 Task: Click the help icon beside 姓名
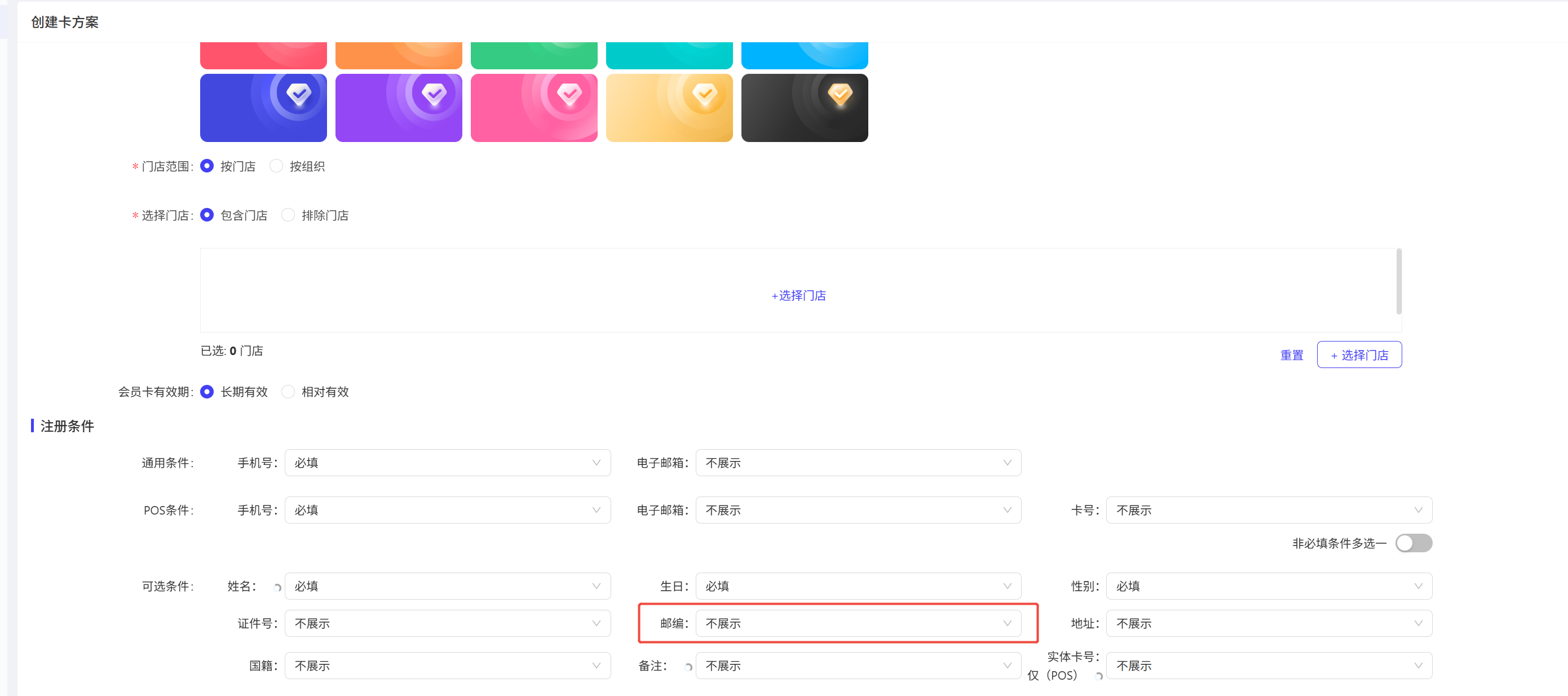277,587
